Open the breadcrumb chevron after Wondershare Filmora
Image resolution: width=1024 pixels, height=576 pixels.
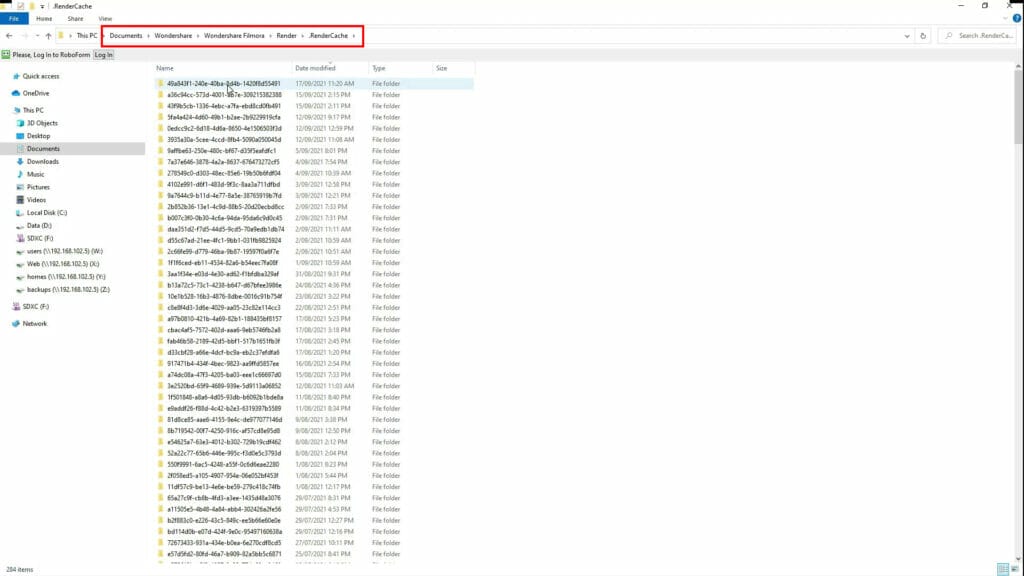click(x=271, y=36)
